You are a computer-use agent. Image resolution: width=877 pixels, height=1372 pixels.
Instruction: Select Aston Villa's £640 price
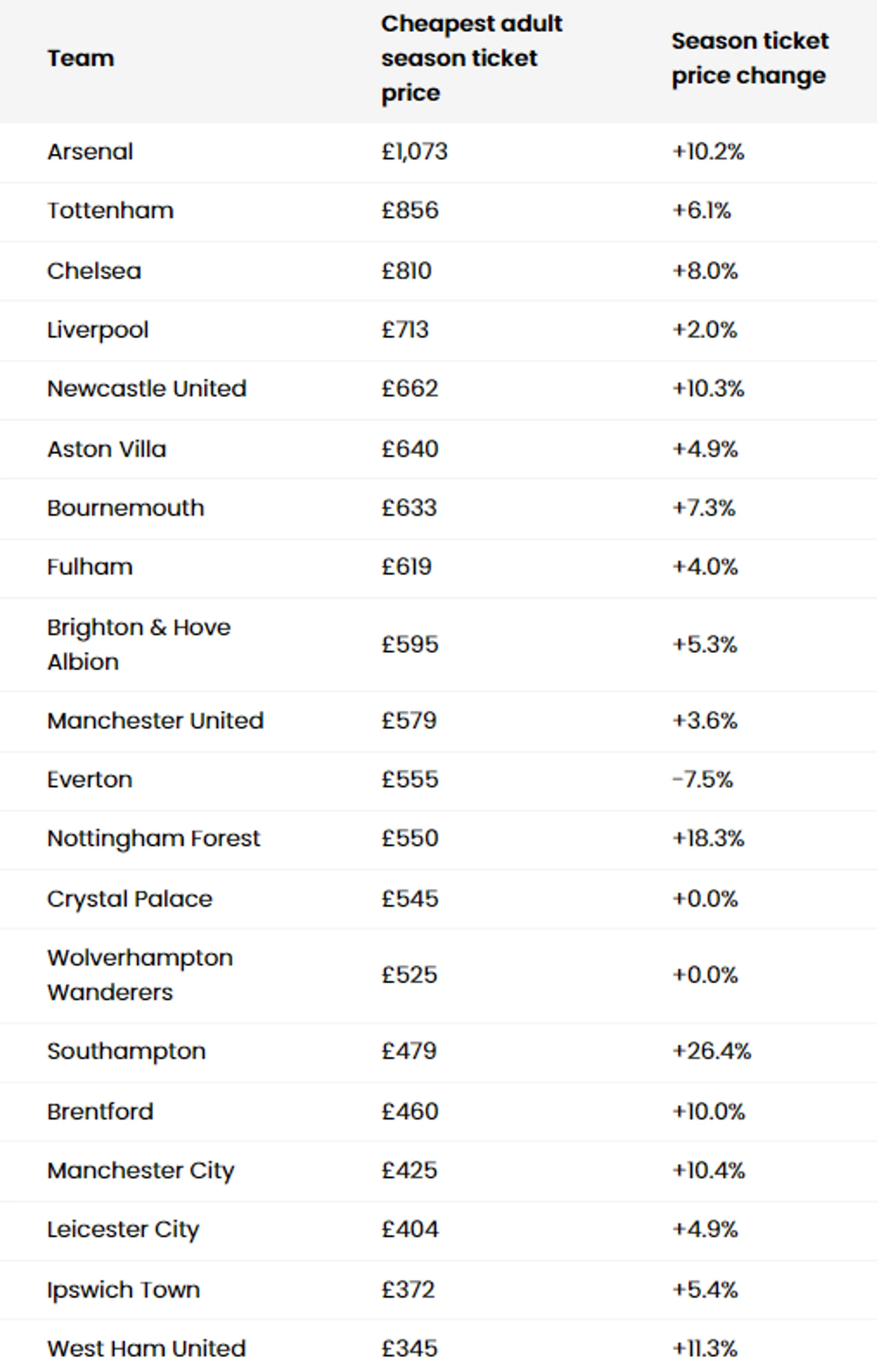[x=410, y=449]
